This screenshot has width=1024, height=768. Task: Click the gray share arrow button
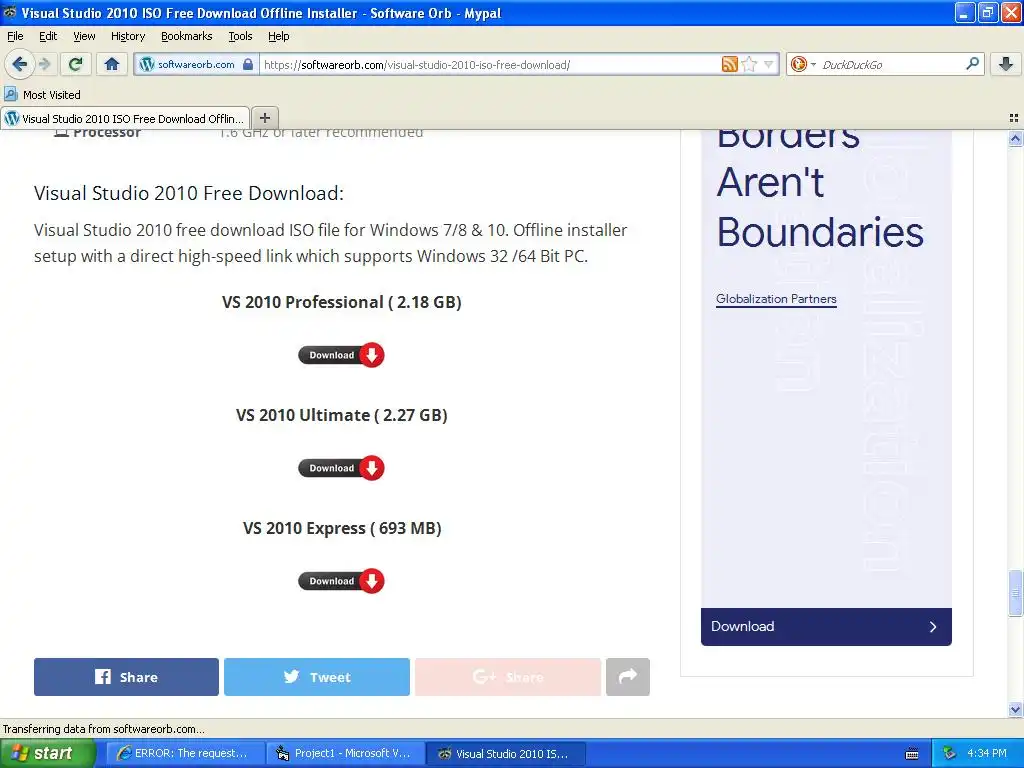click(x=628, y=677)
